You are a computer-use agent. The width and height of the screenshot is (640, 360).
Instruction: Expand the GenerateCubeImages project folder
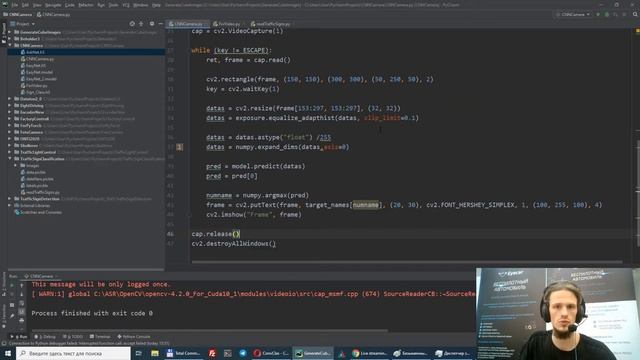click(x=9, y=32)
